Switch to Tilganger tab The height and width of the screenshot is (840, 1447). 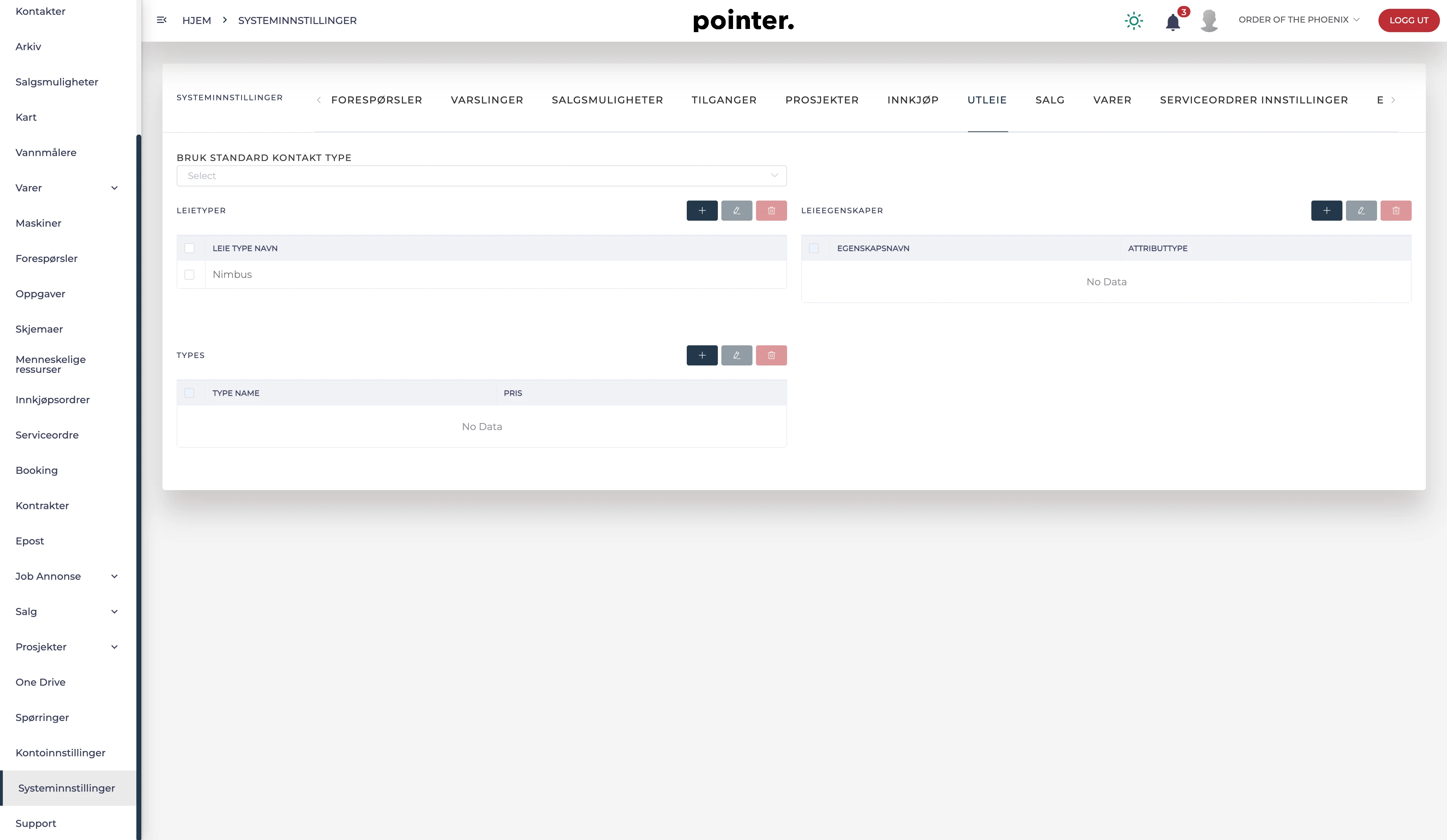point(724,100)
